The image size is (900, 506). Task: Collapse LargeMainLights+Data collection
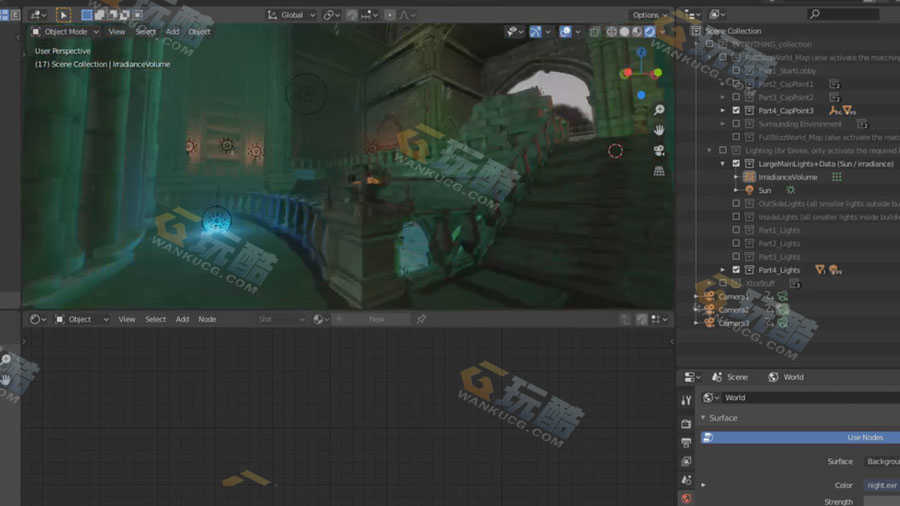click(723, 164)
